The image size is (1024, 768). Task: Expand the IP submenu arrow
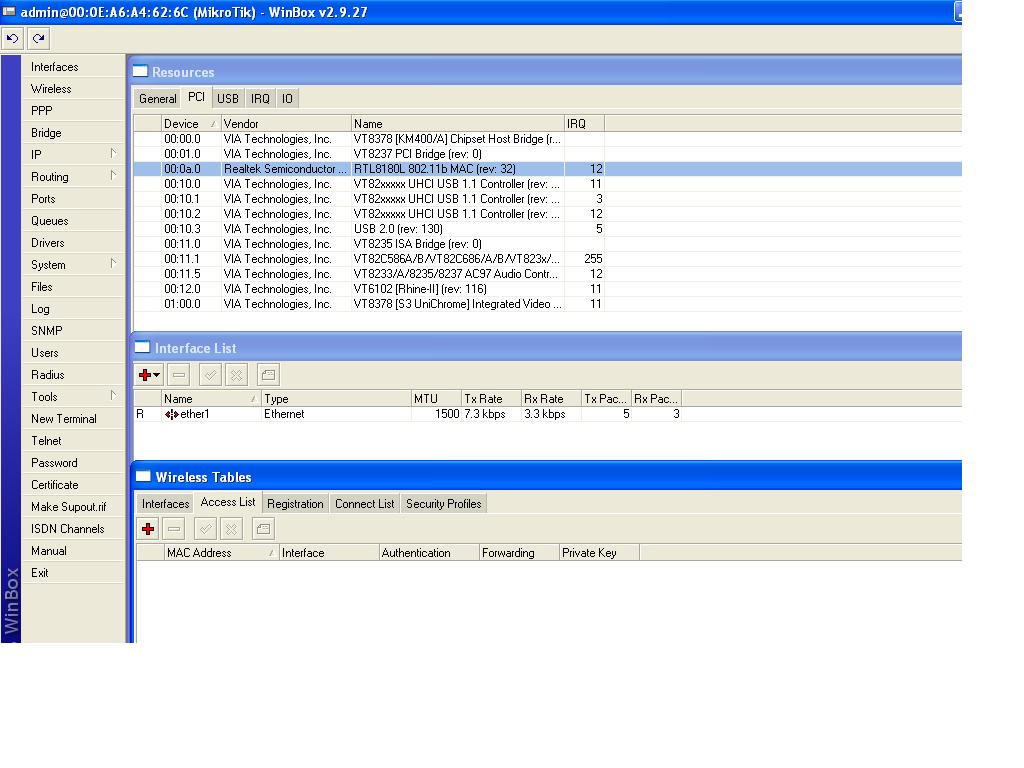(x=113, y=153)
